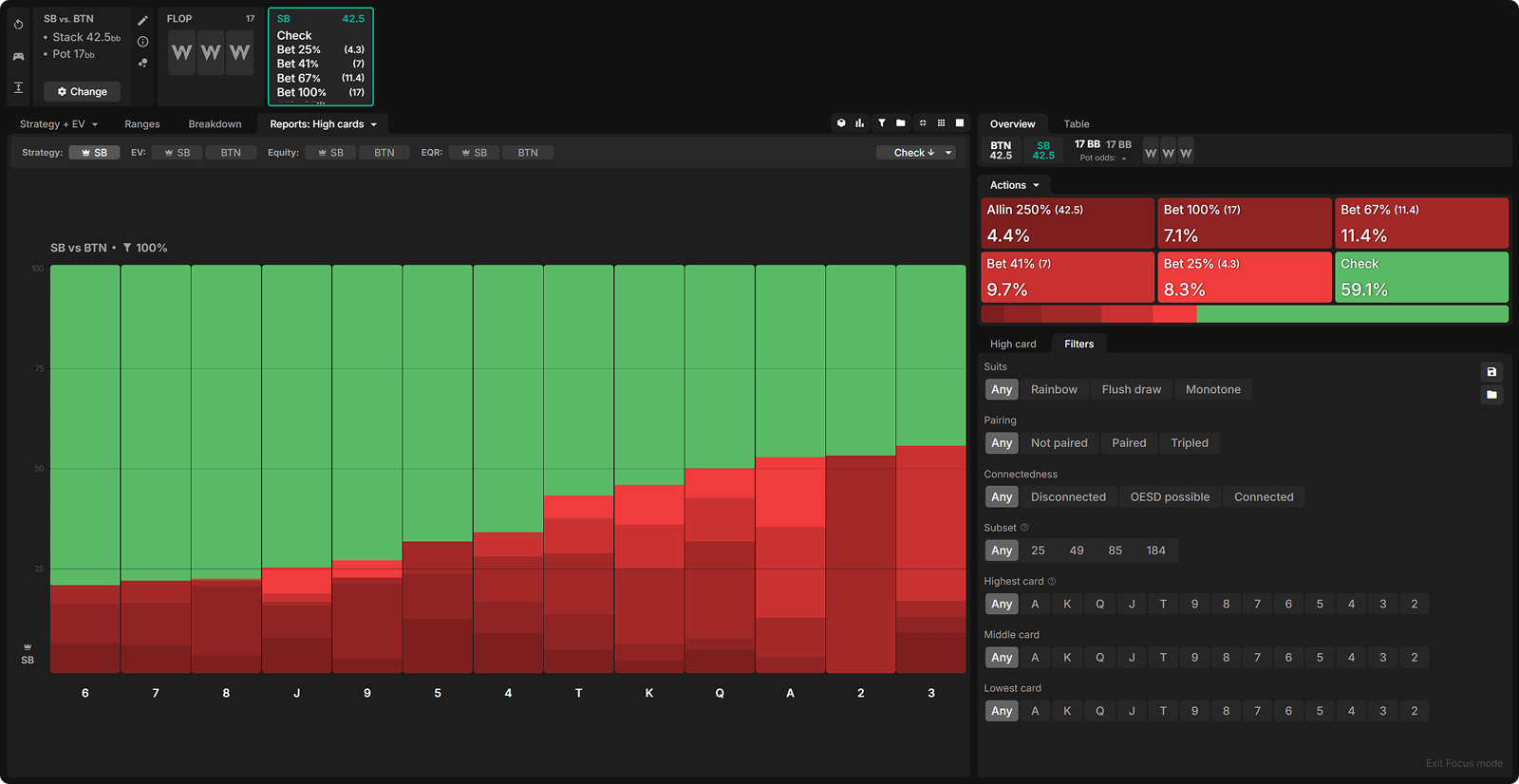Image resolution: width=1519 pixels, height=784 pixels.
Task: Open the info circle icon beside Stack
Action: pyautogui.click(x=142, y=42)
